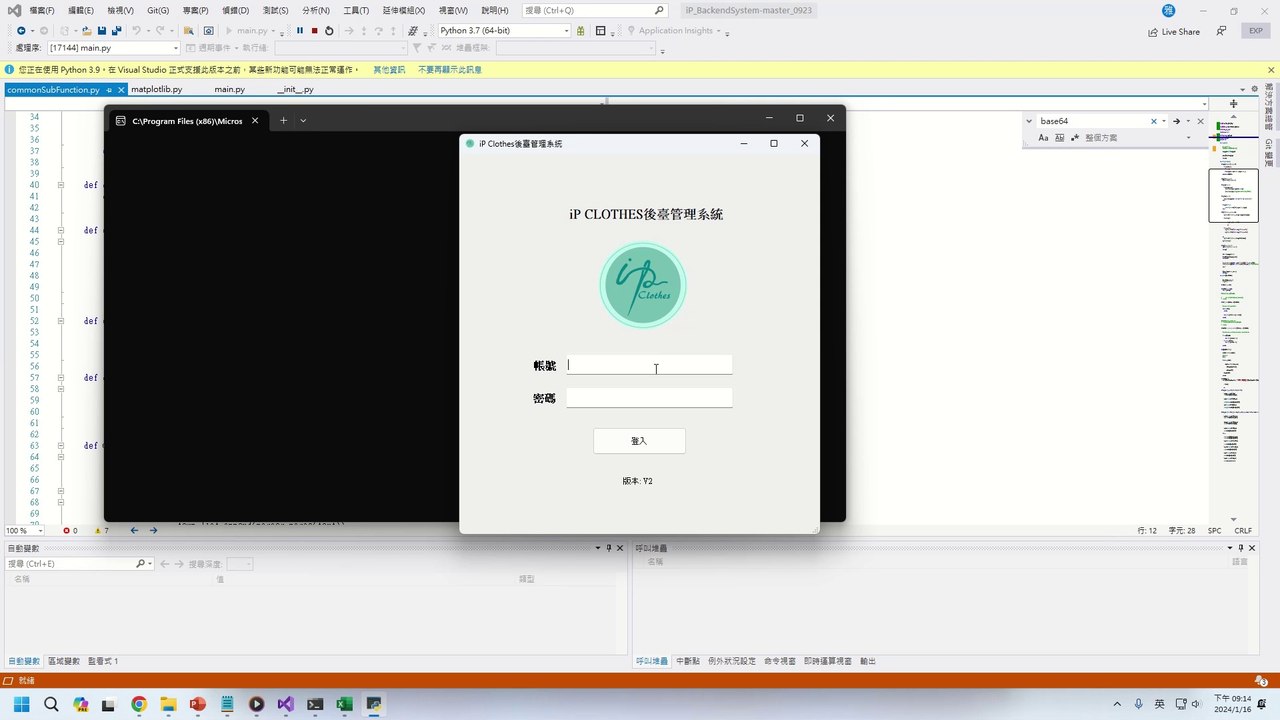Open the Windows Start menu
This screenshot has width=1280, height=720.
(x=21, y=704)
